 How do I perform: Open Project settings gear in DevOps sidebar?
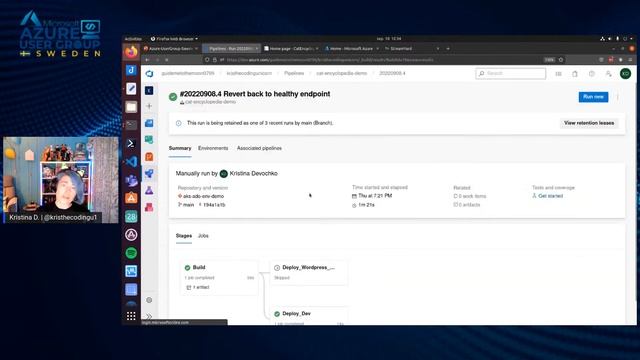pyautogui.click(x=149, y=300)
